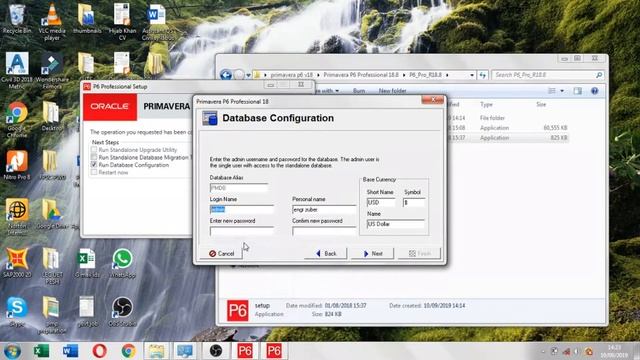This screenshot has height=360, width=640.
Task: Open Word from the taskbar
Action: [70, 351]
